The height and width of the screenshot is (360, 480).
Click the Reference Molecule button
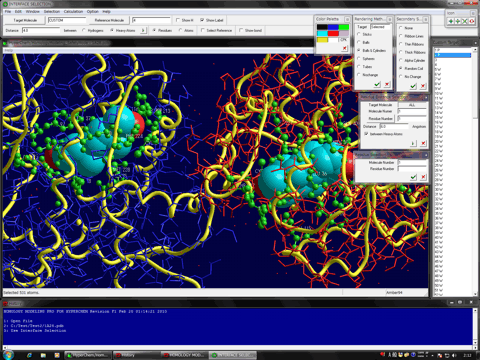pos(109,20)
